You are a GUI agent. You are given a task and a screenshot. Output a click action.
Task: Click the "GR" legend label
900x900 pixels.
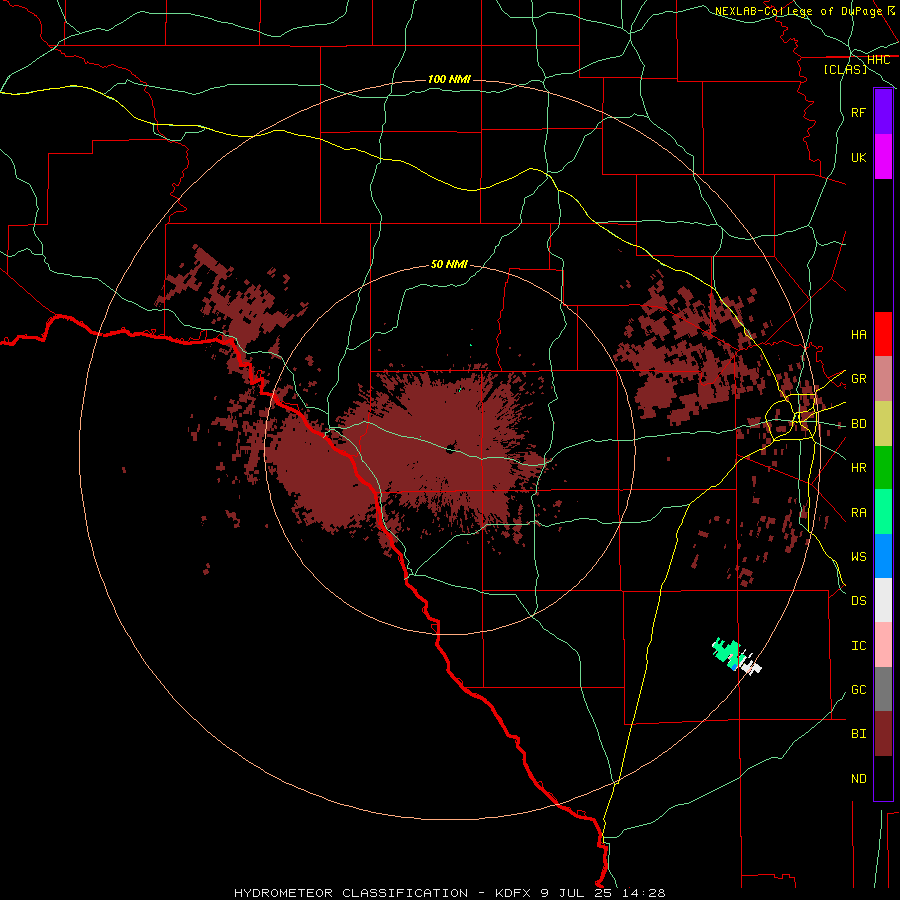858,379
